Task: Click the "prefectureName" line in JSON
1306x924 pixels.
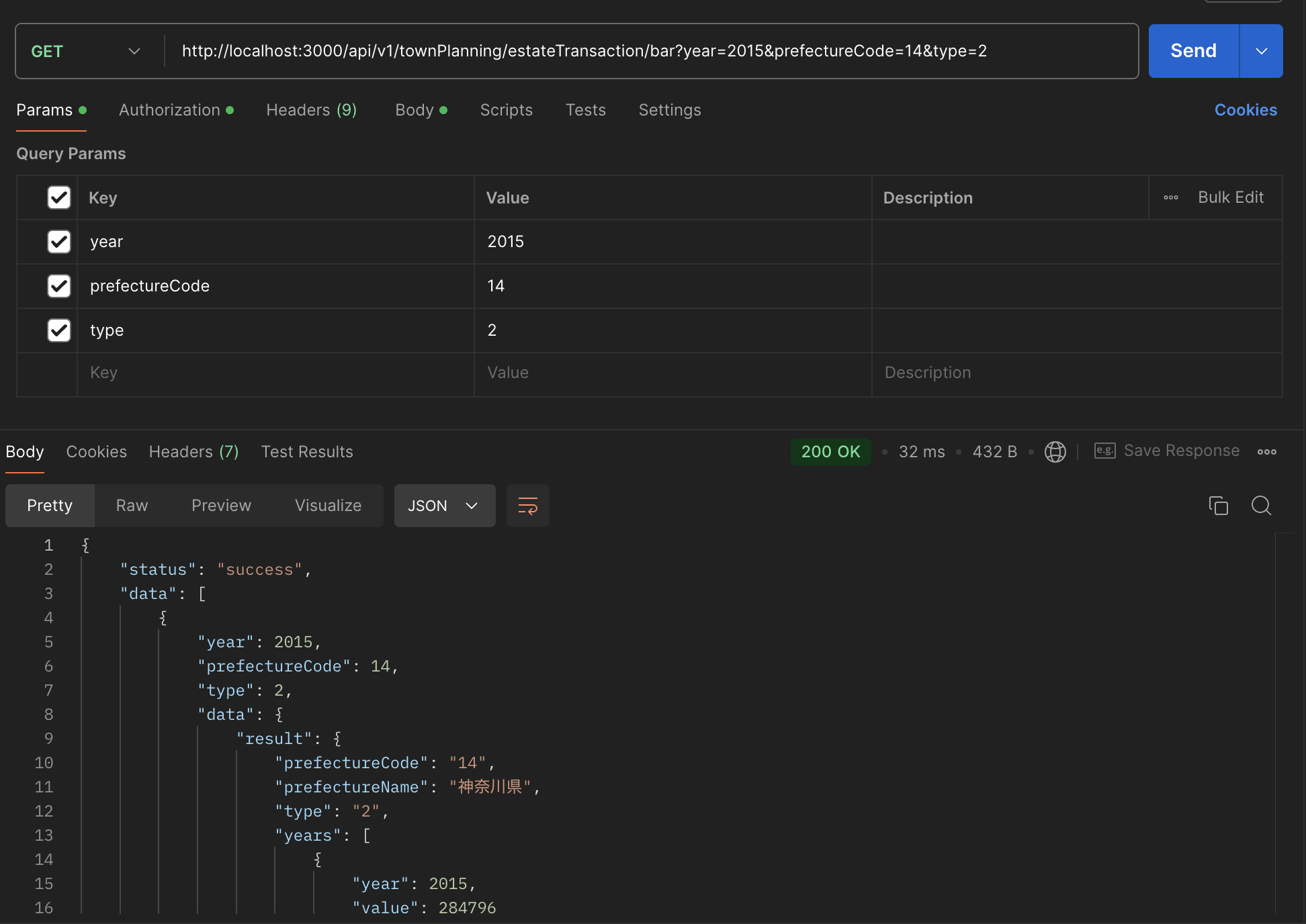Action: 407,787
